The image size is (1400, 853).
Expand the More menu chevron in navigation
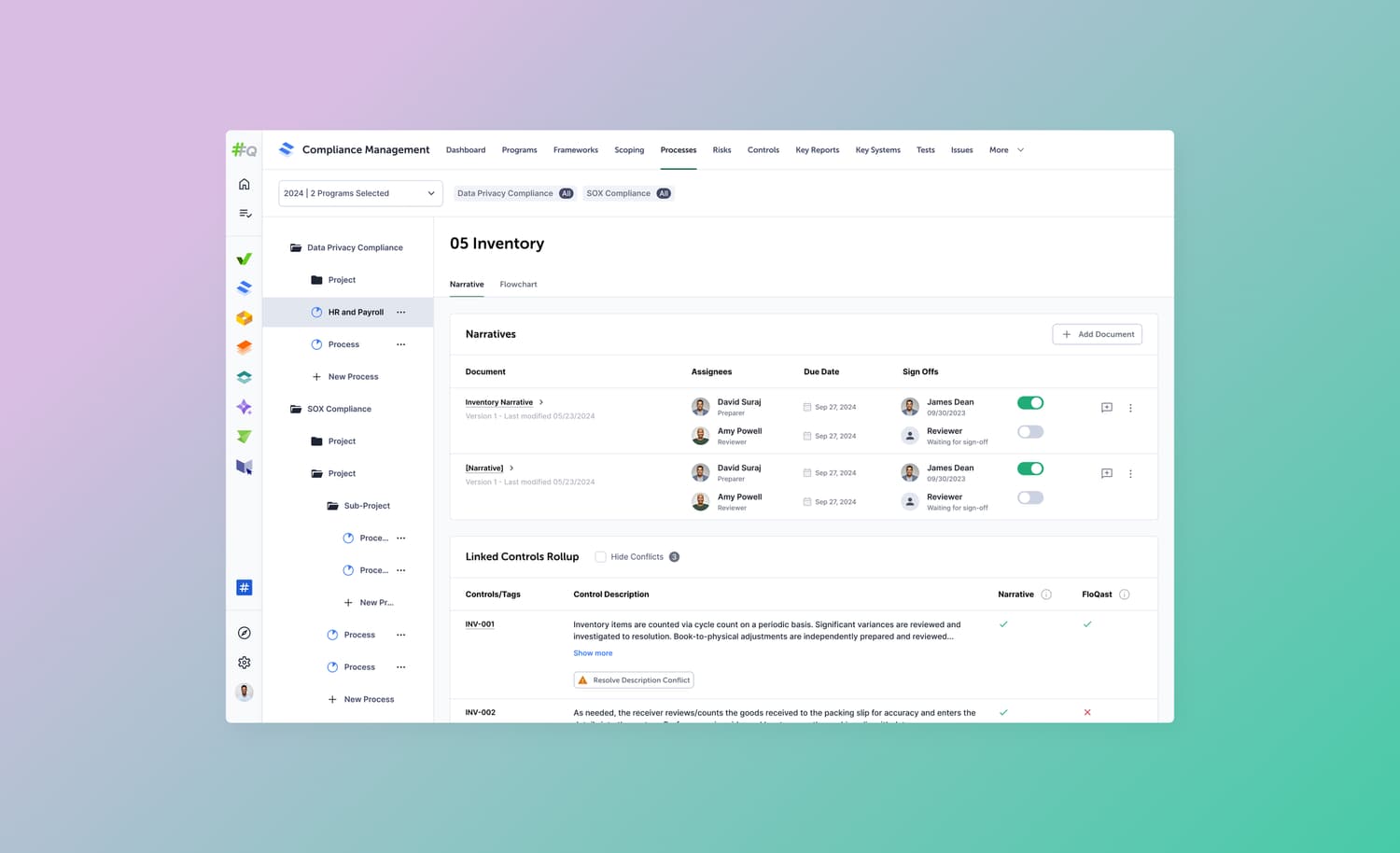click(1020, 150)
